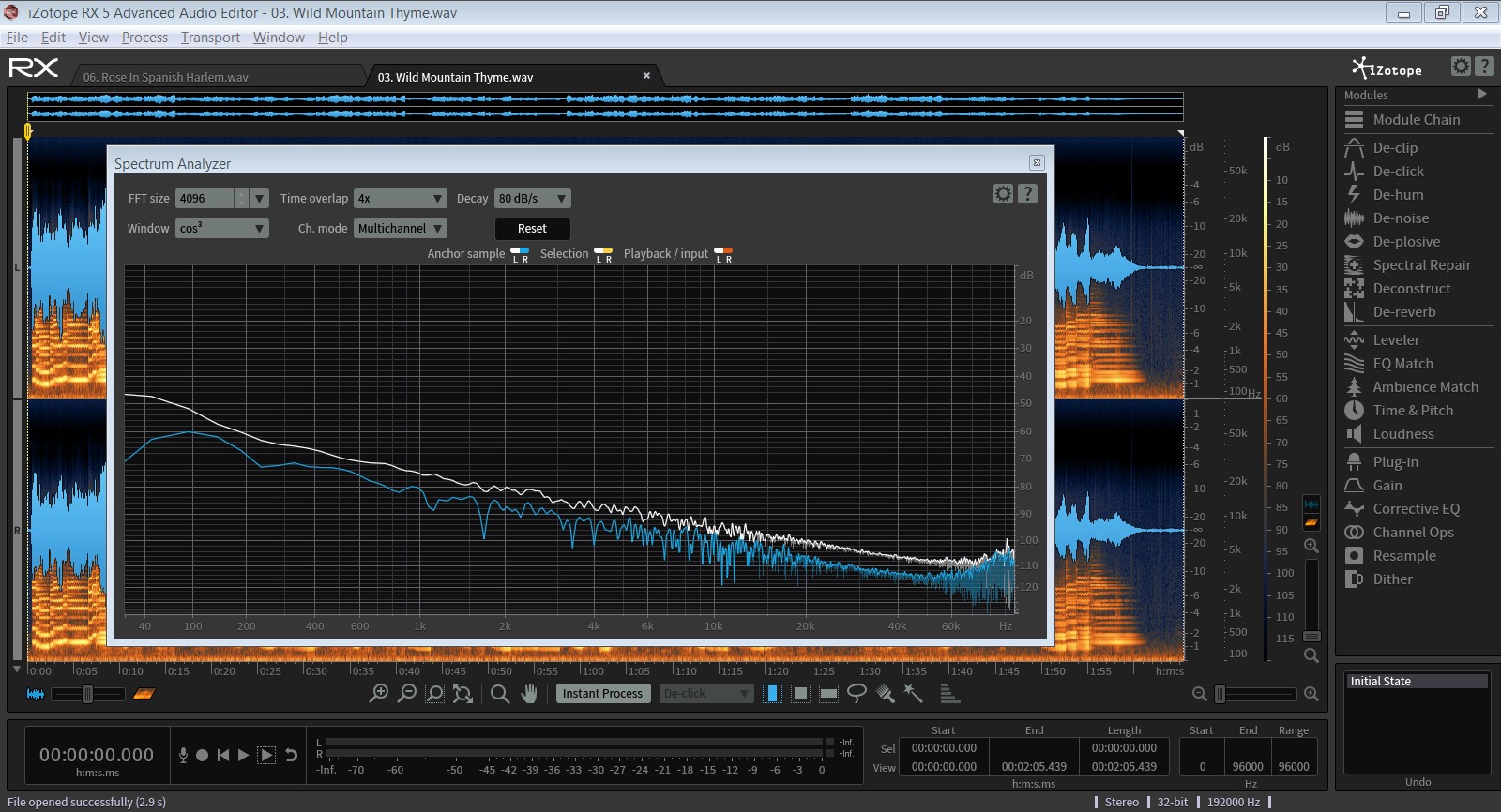This screenshot has width=1501, height=812.
Task: Open the Ch. mode Multichannel dropdown
Action: (401, 229)
